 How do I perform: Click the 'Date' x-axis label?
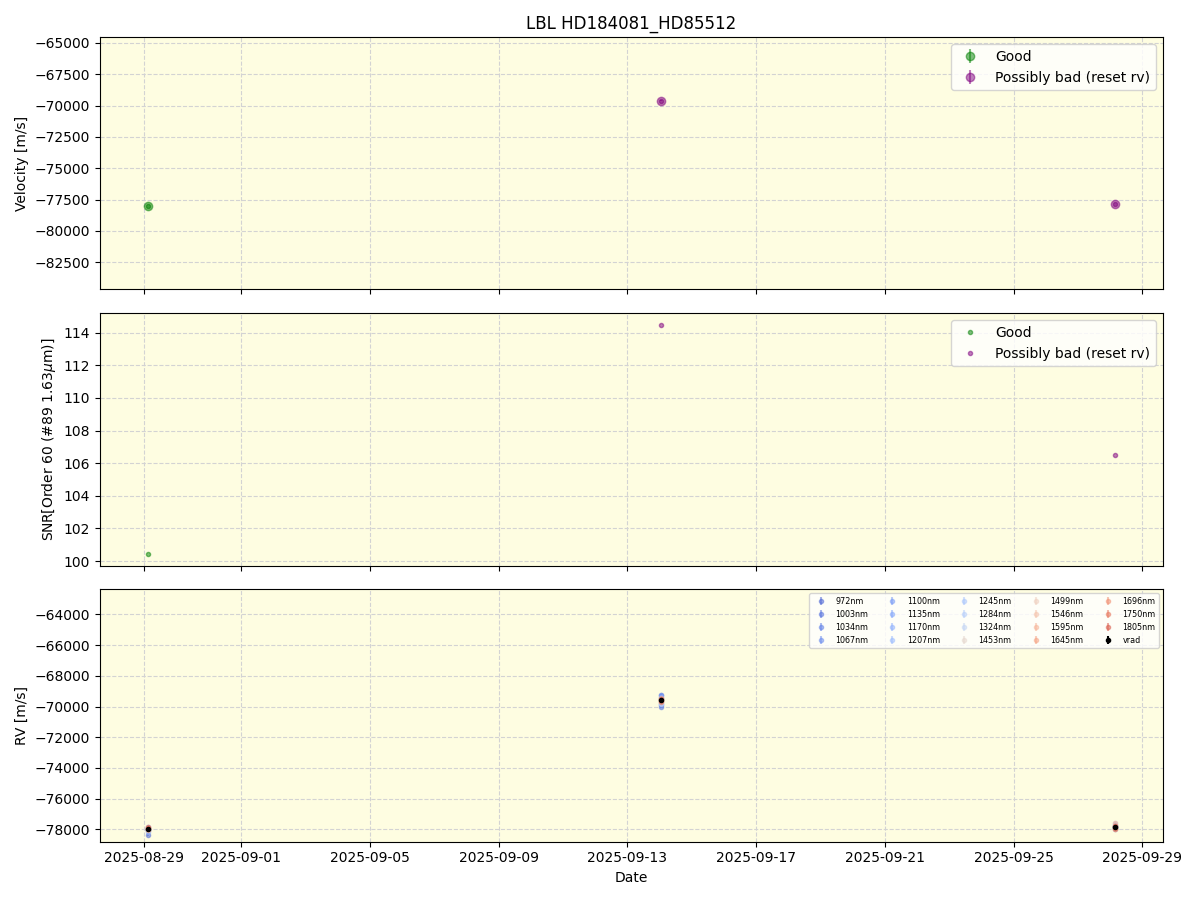click(630, 877)
